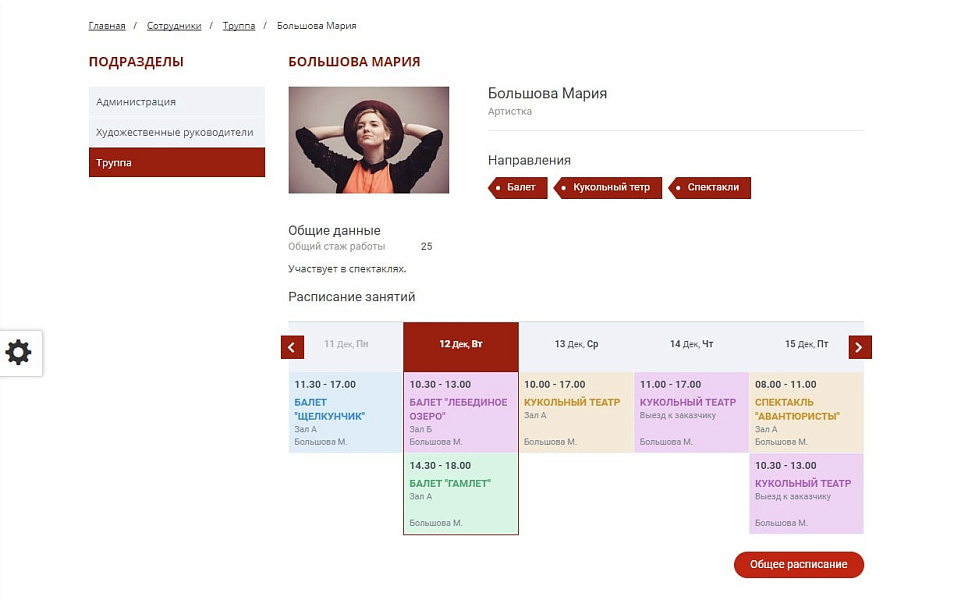Open the Общее расписание button
954x600 pixels.
point(798,564)
